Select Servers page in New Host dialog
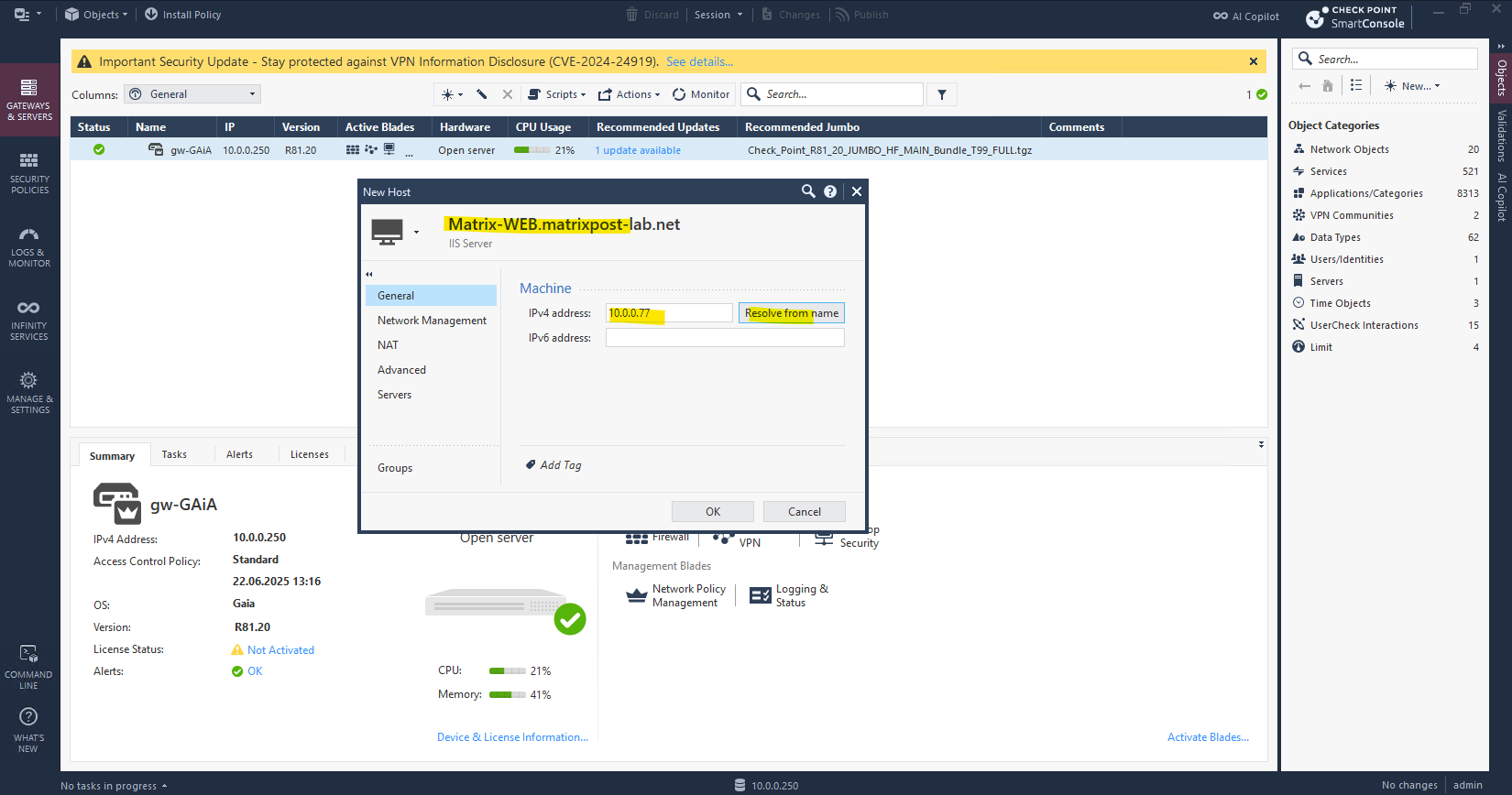Viewport: 1512px width, 795px height. [431, 394]
